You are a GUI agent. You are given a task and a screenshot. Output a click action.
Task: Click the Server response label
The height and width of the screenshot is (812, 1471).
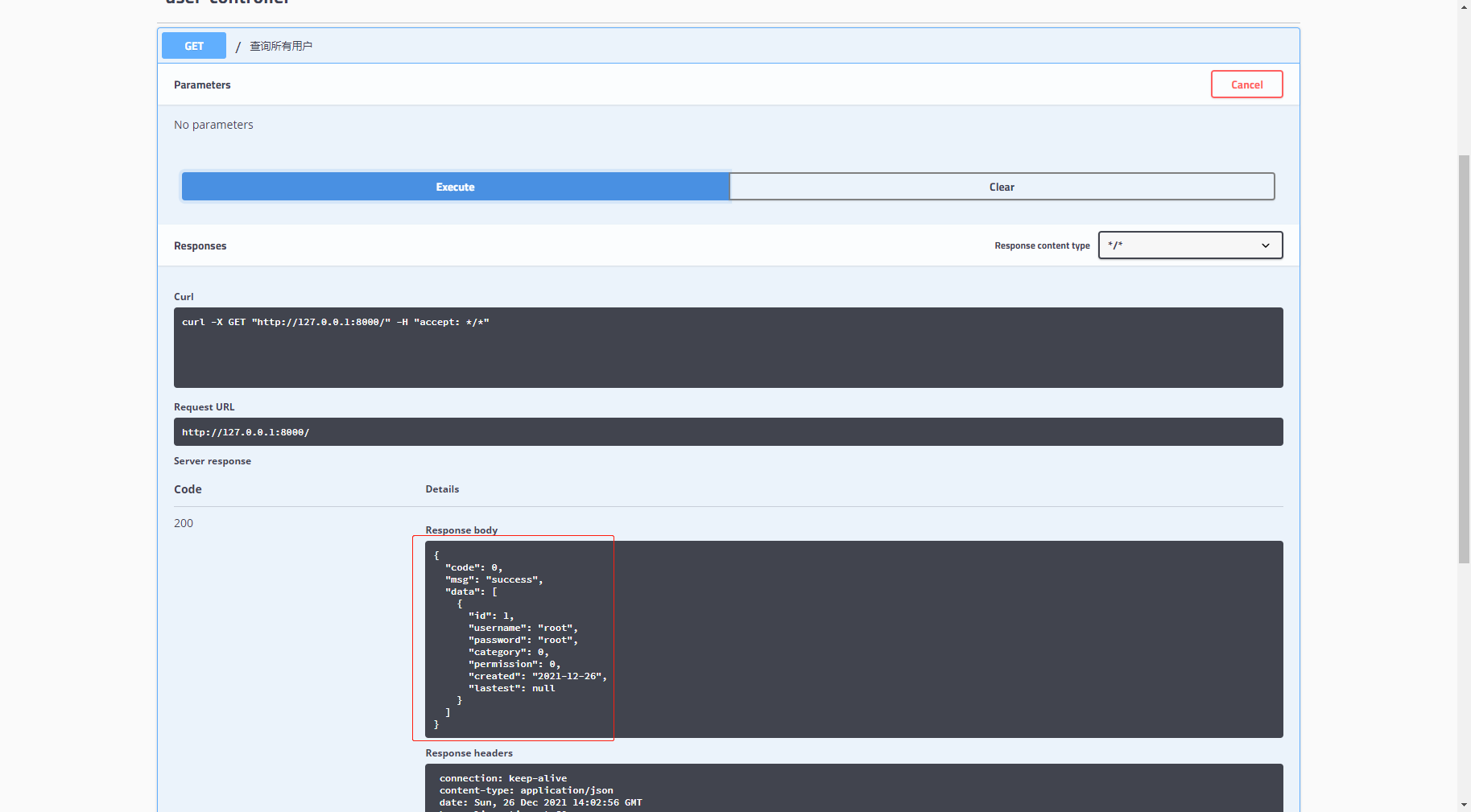213,461
